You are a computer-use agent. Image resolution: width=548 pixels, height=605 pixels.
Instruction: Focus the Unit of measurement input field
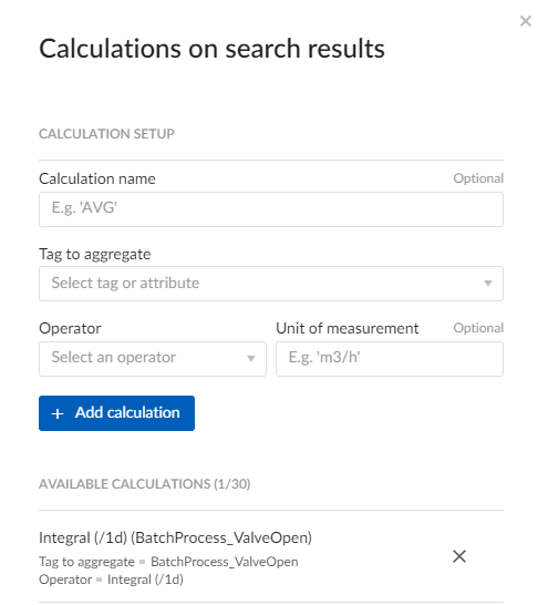[389, 359]
